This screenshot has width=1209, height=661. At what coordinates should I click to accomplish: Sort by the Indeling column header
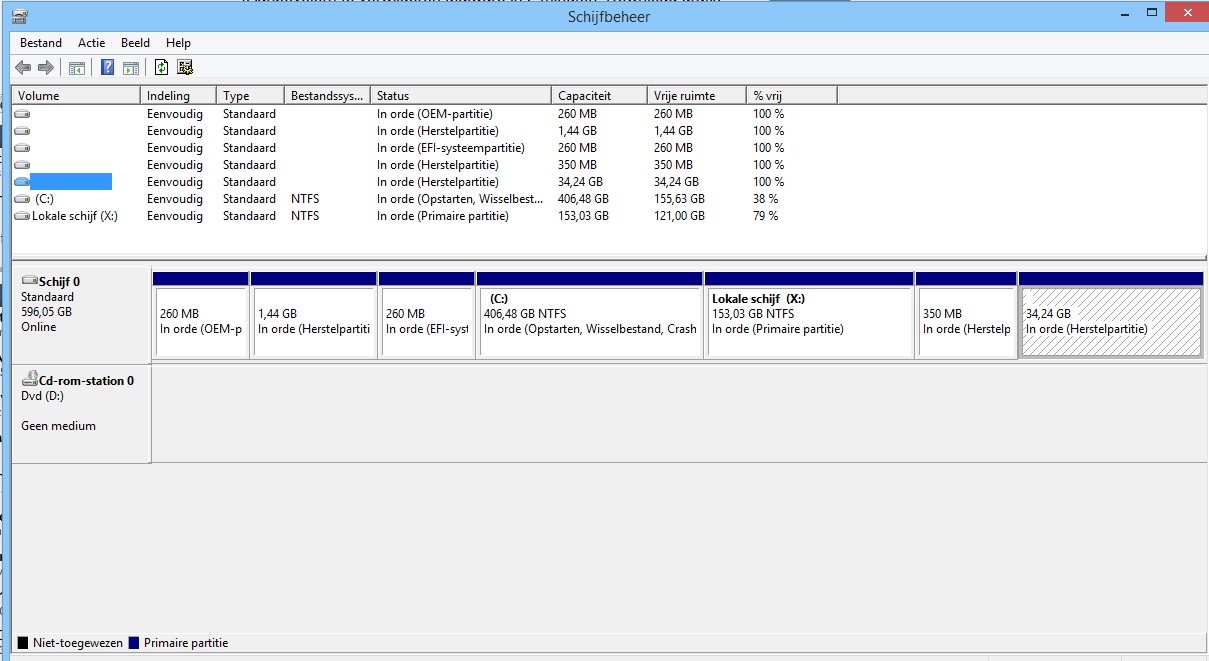coord(179,96)
